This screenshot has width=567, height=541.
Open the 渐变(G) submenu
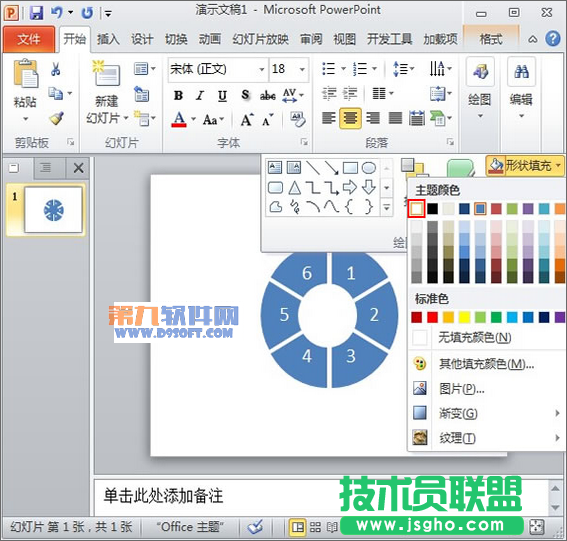[x=487, y=413]
